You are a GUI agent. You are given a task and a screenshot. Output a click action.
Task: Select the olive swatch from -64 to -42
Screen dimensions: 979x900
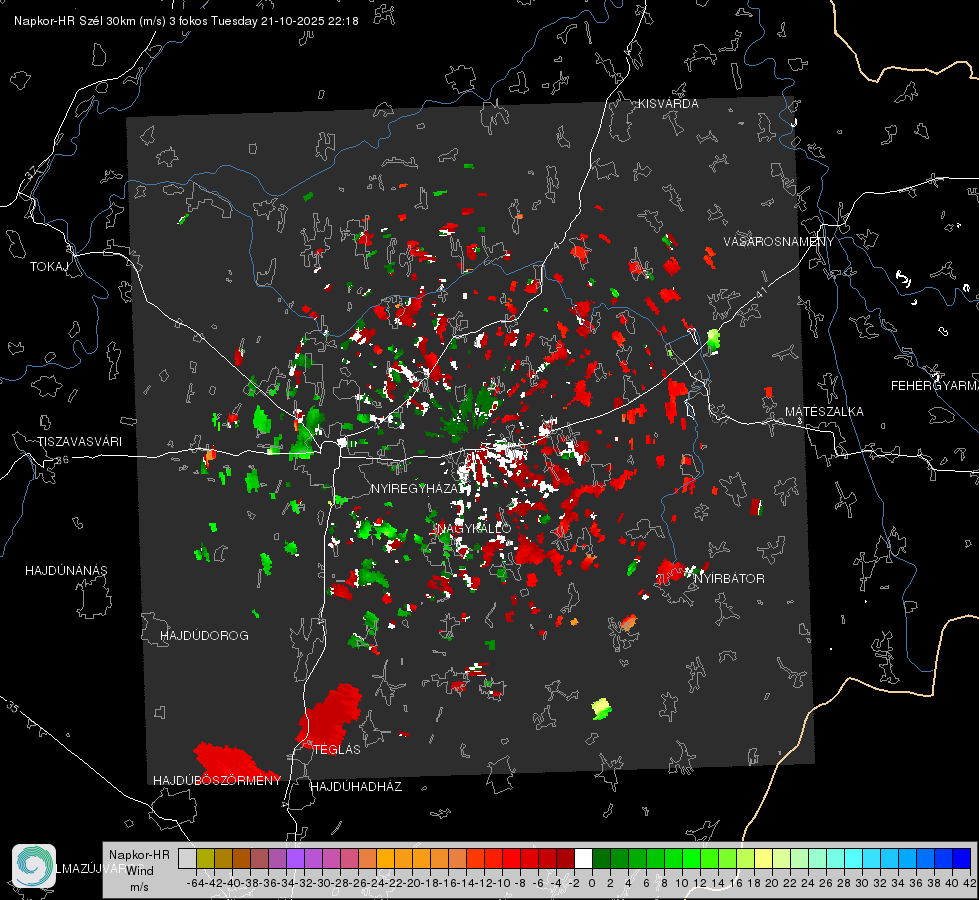[205, 858]
